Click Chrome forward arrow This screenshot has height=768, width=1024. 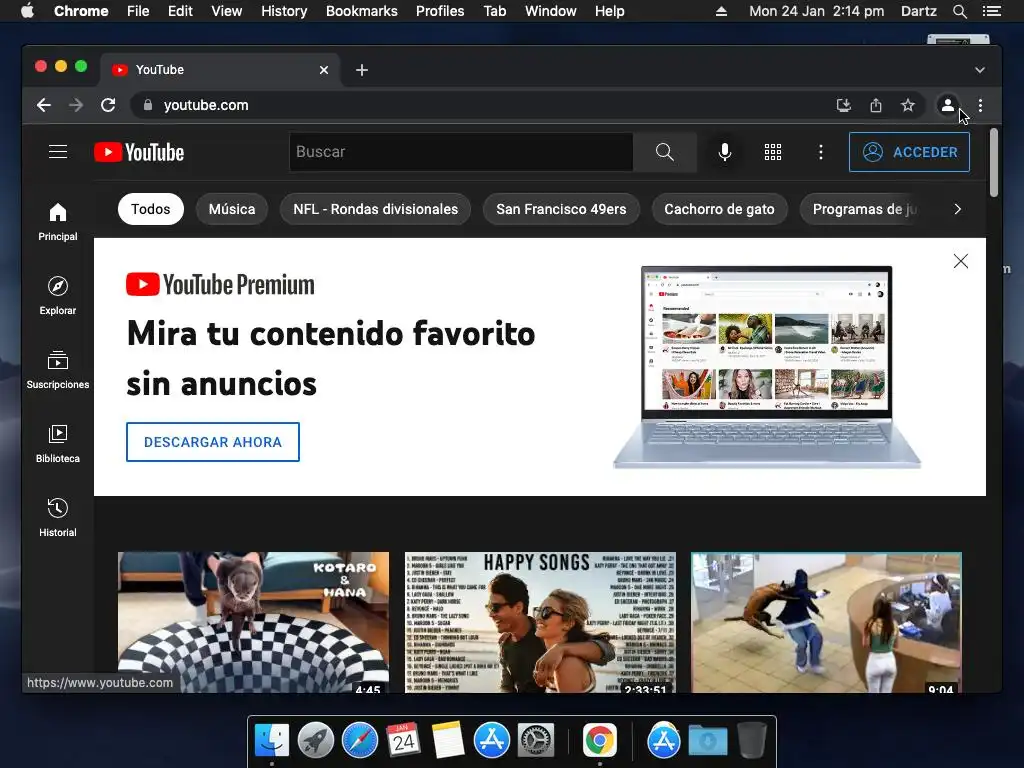[76, 105]
